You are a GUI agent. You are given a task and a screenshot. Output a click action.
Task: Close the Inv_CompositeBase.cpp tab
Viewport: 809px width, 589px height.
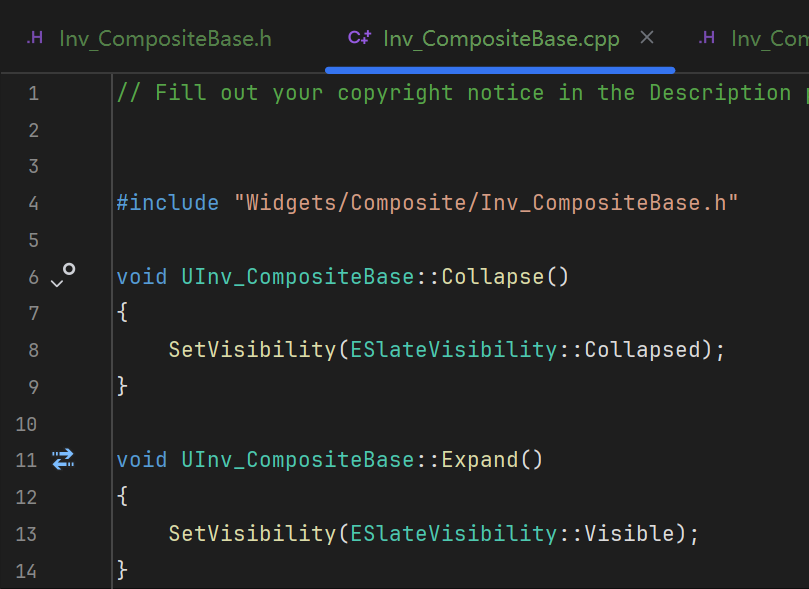point(646,38)
